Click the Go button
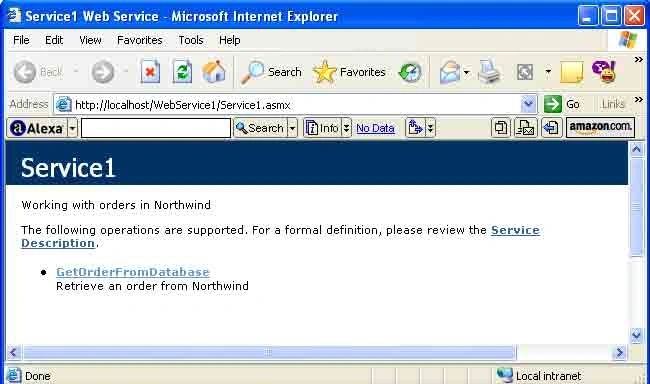The image size is (650, 384). [x=562, y=104]
